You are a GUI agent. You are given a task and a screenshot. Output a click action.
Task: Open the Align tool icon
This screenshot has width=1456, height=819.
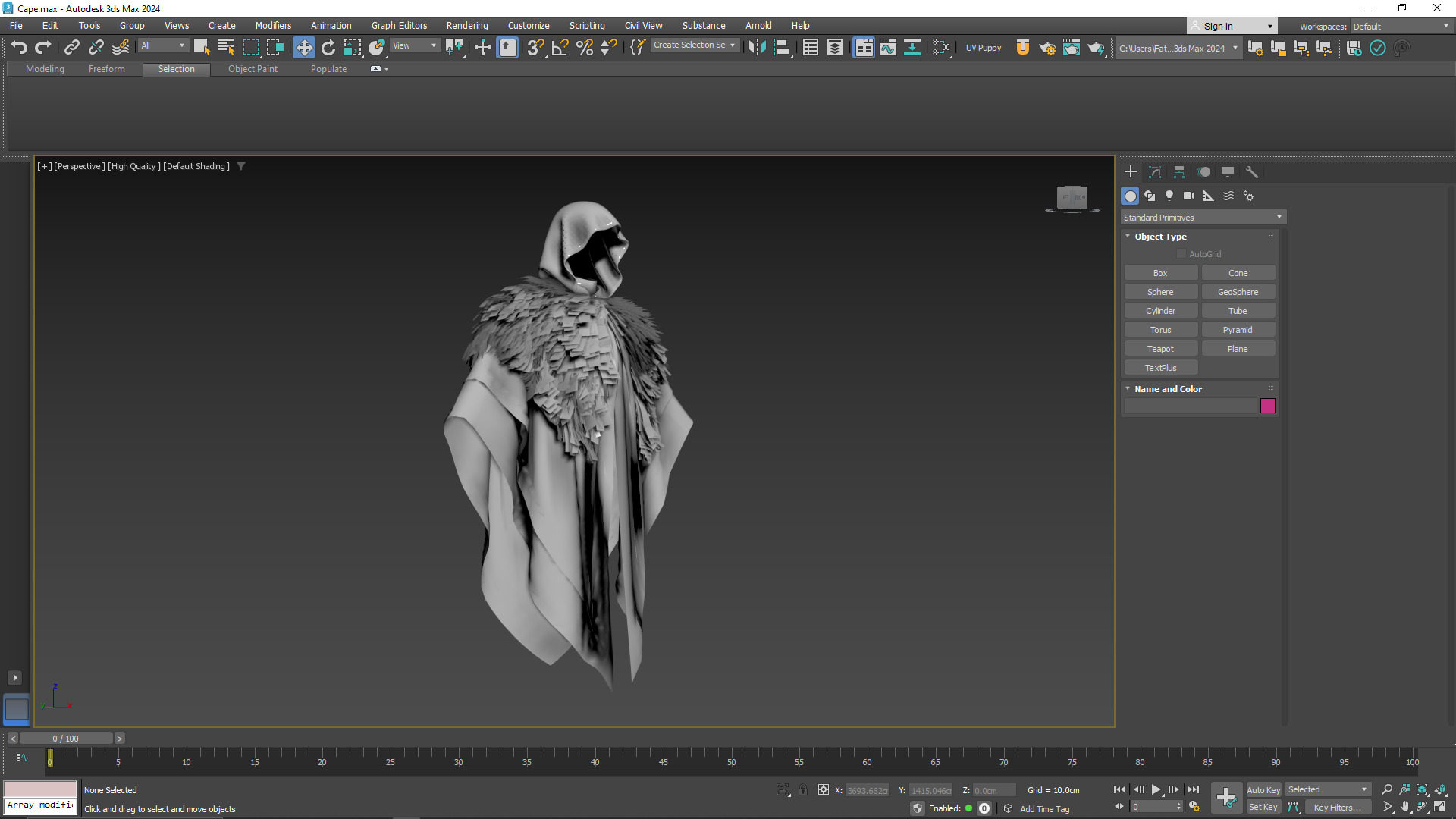[782, 48]
